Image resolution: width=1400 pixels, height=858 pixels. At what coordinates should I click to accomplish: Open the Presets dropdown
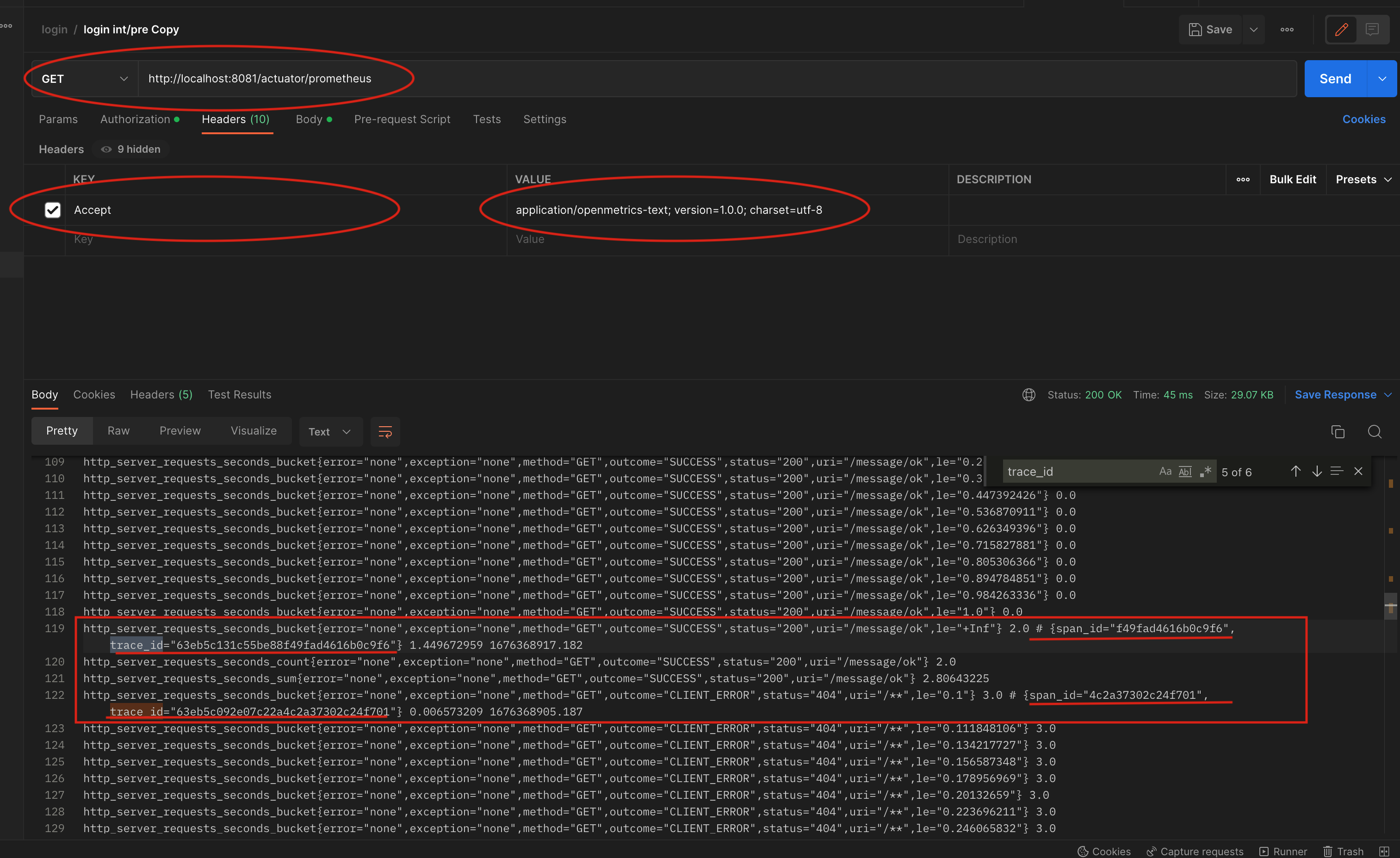pyautogui.click(x=1363, y=180)
